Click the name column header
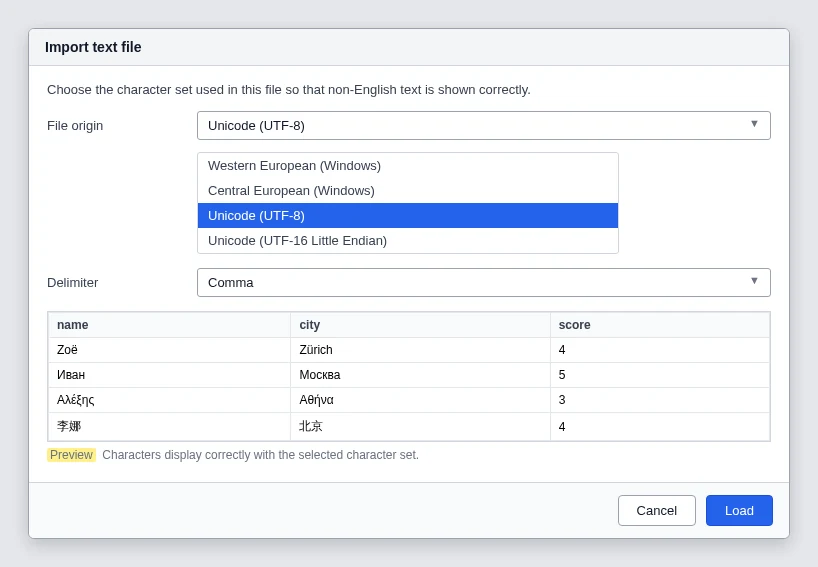Image resolution: width=818 pixels, height=567 pixels. click(x=169, y=324)
